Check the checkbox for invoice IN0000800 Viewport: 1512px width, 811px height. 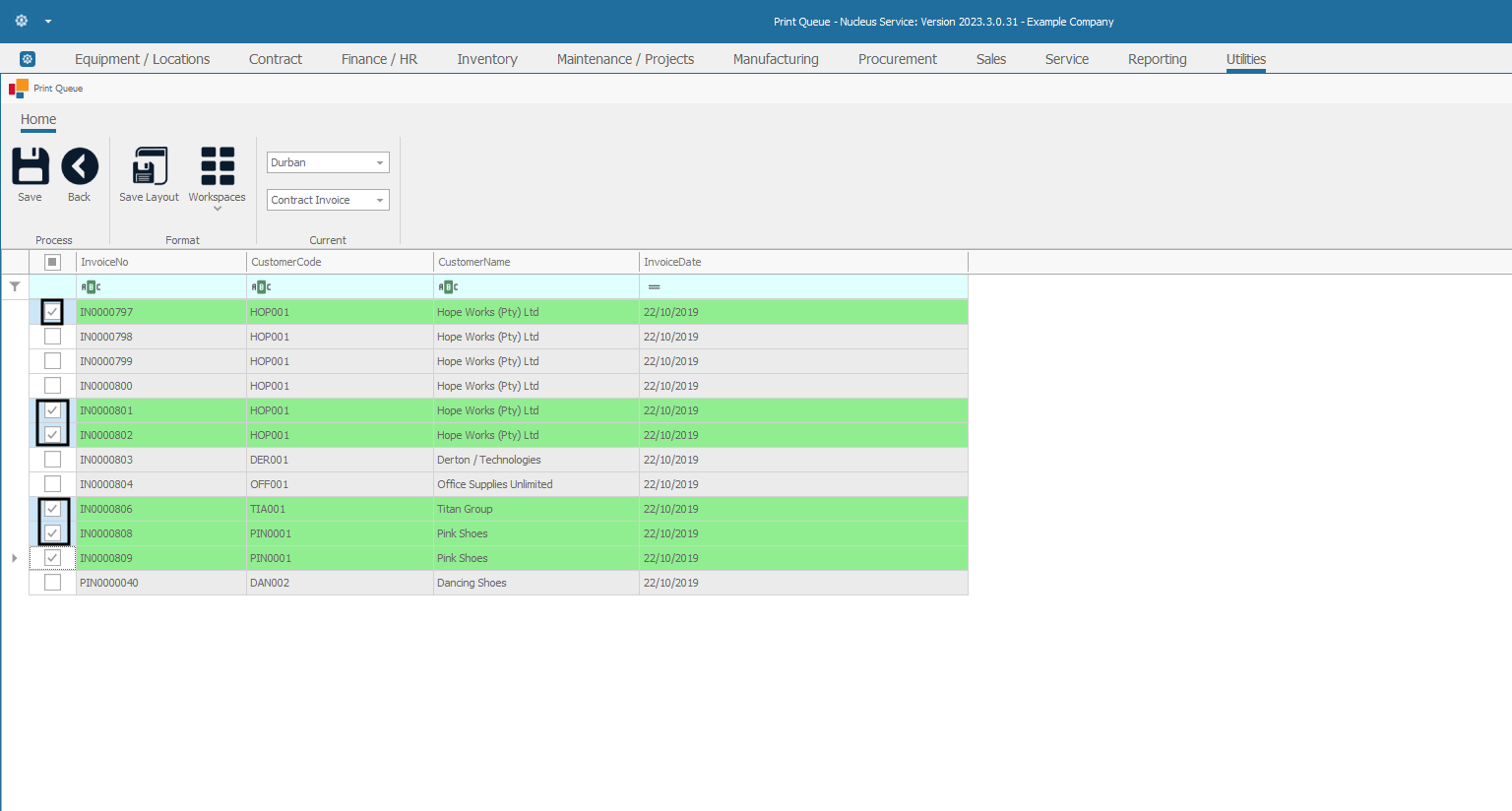click(52, 386)
